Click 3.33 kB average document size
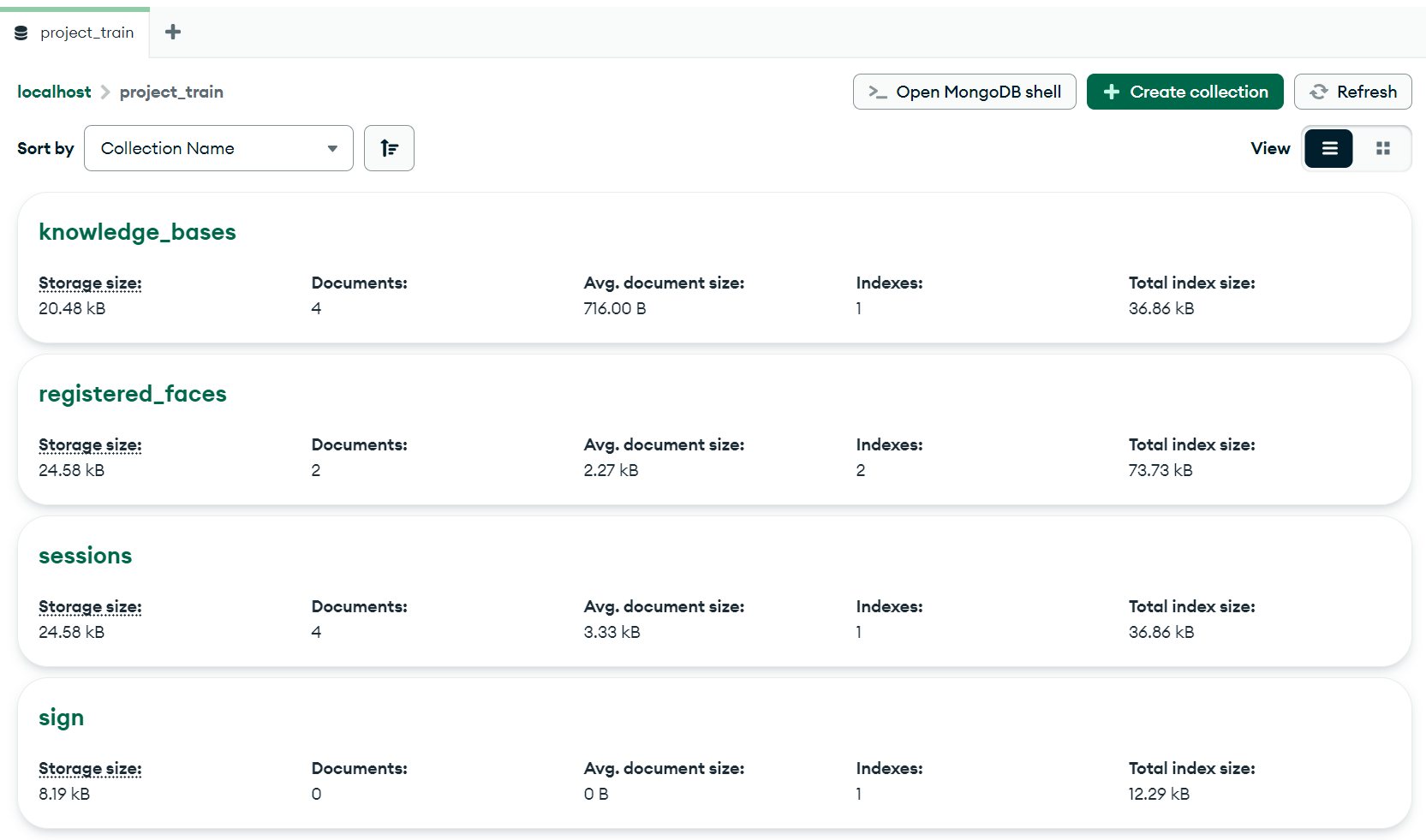Screen dimensions: 1426x840 tap(612, 632)
